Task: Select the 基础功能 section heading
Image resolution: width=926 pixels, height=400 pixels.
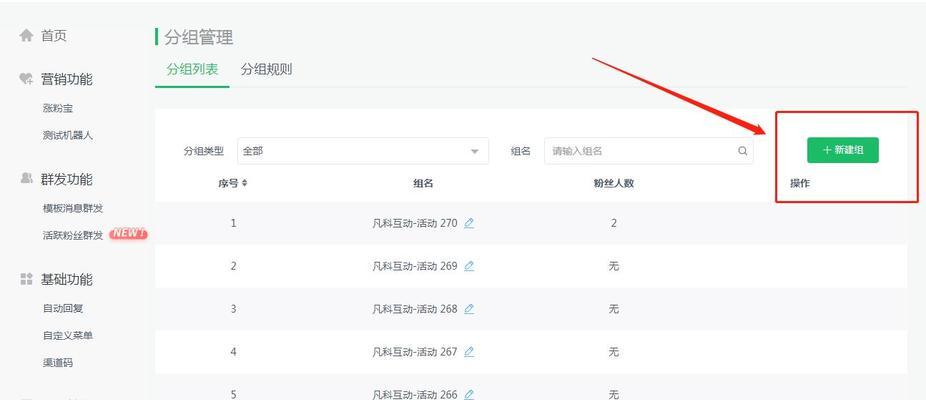Action: 66,279
